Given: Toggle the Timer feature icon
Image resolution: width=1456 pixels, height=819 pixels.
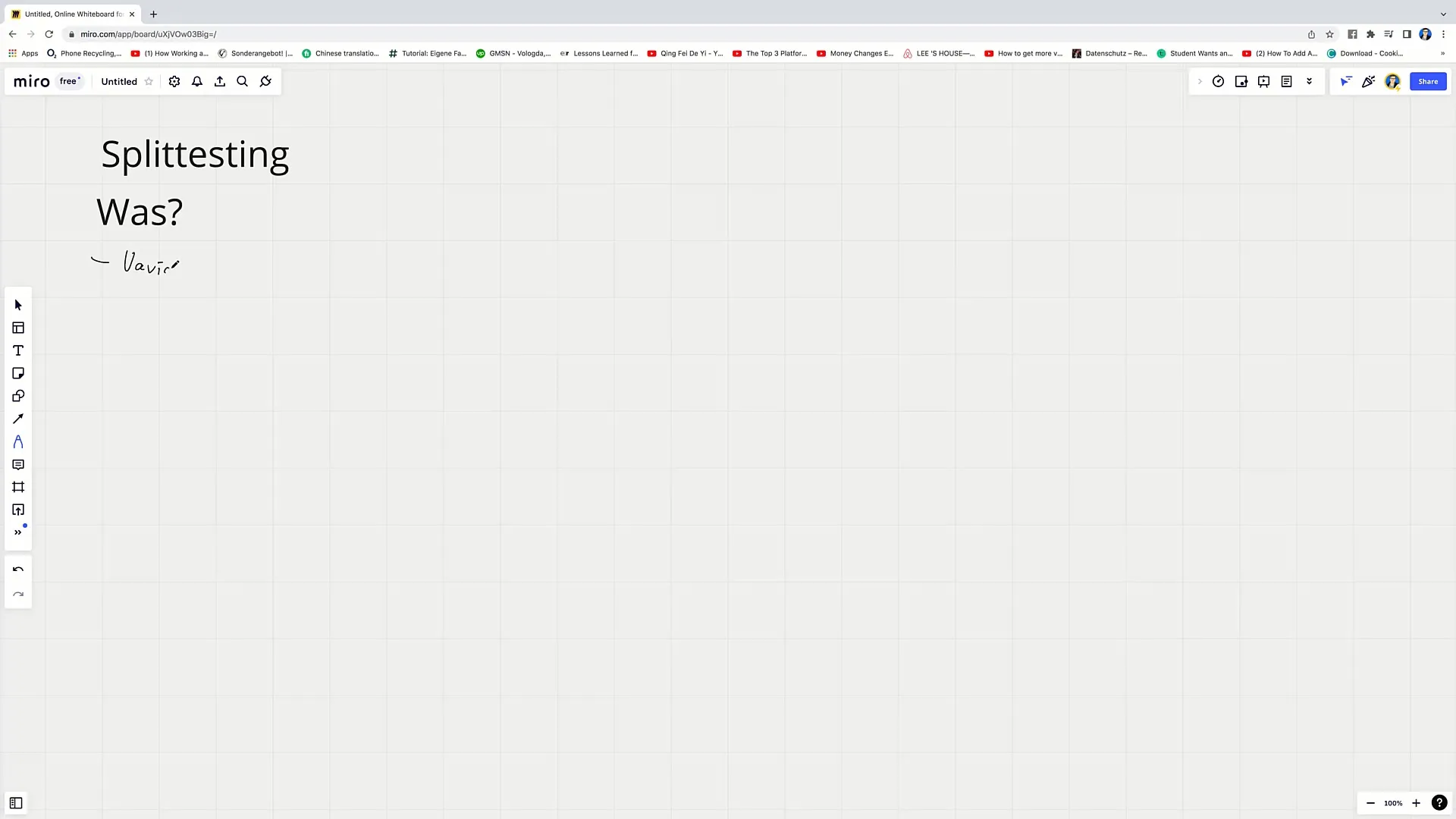Looking at the screenshot, I should (x=1218, y=81).
